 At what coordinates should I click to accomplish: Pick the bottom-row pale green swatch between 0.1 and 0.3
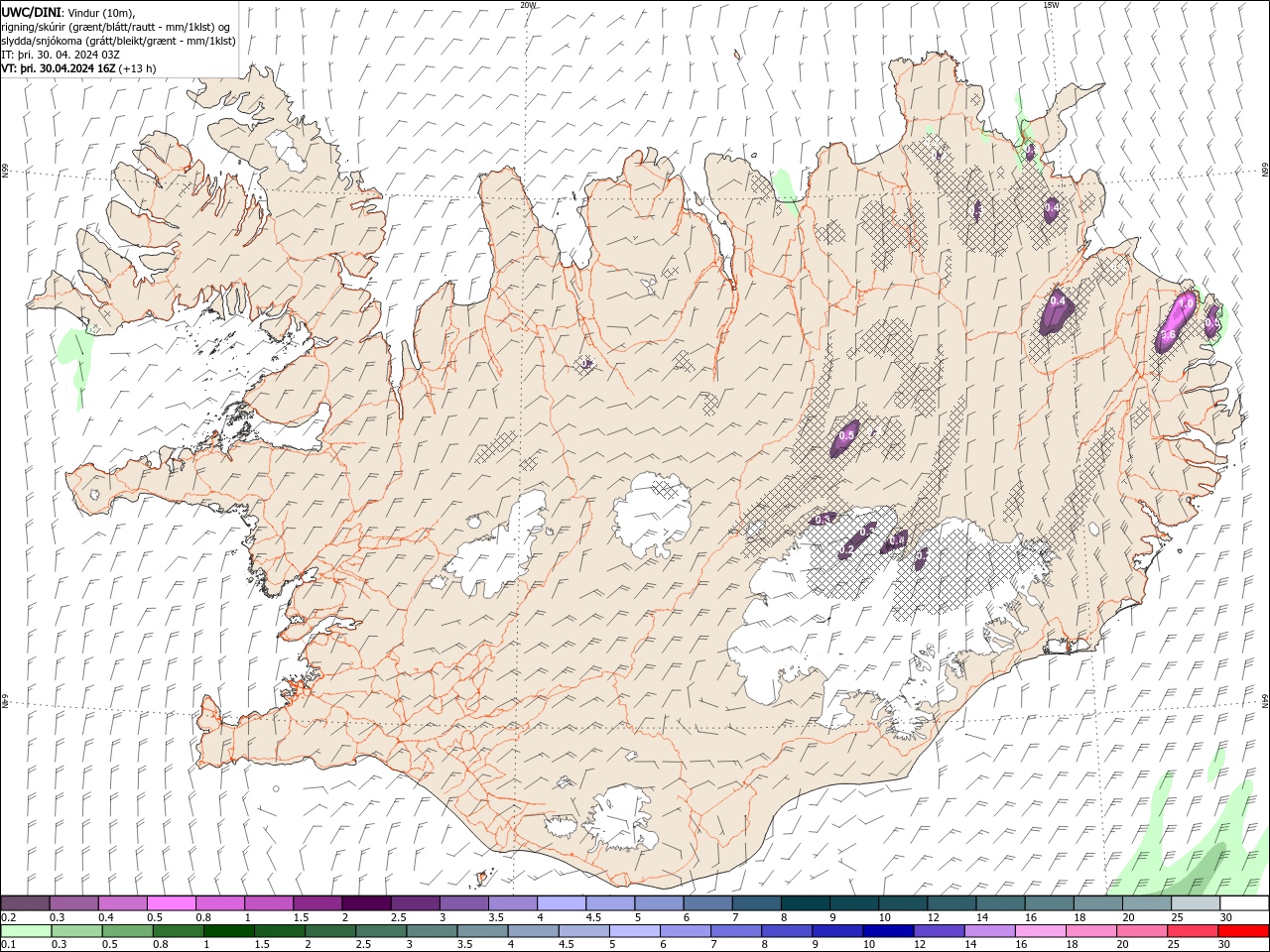[26, 931]
